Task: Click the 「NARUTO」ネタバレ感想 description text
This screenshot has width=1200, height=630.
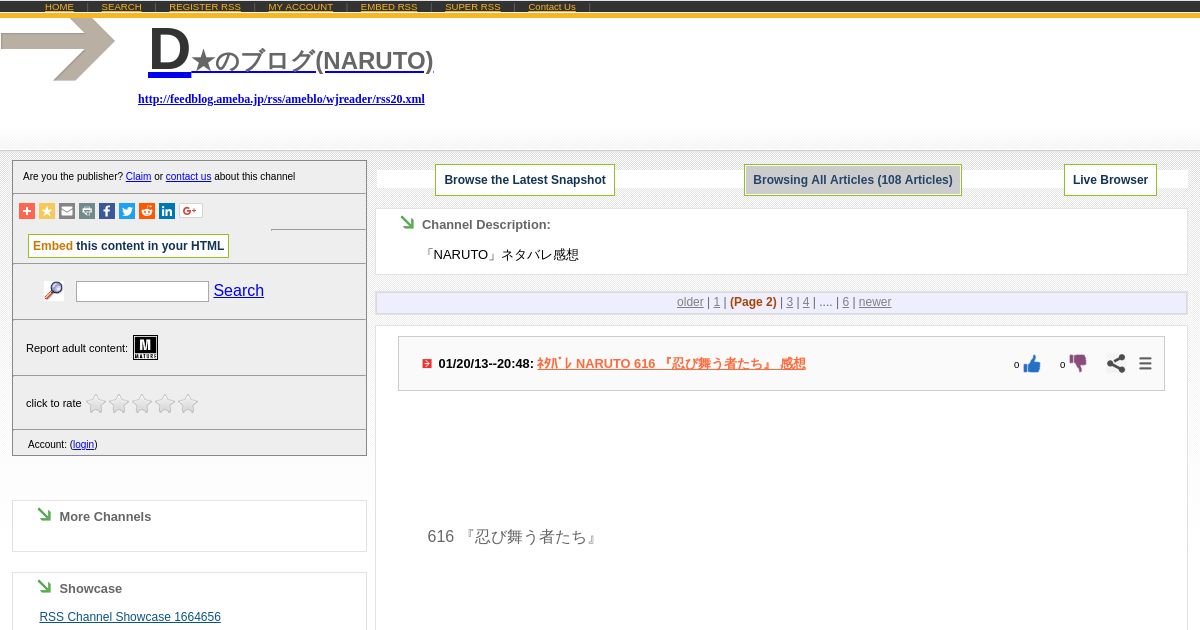Action: (501, 255)
